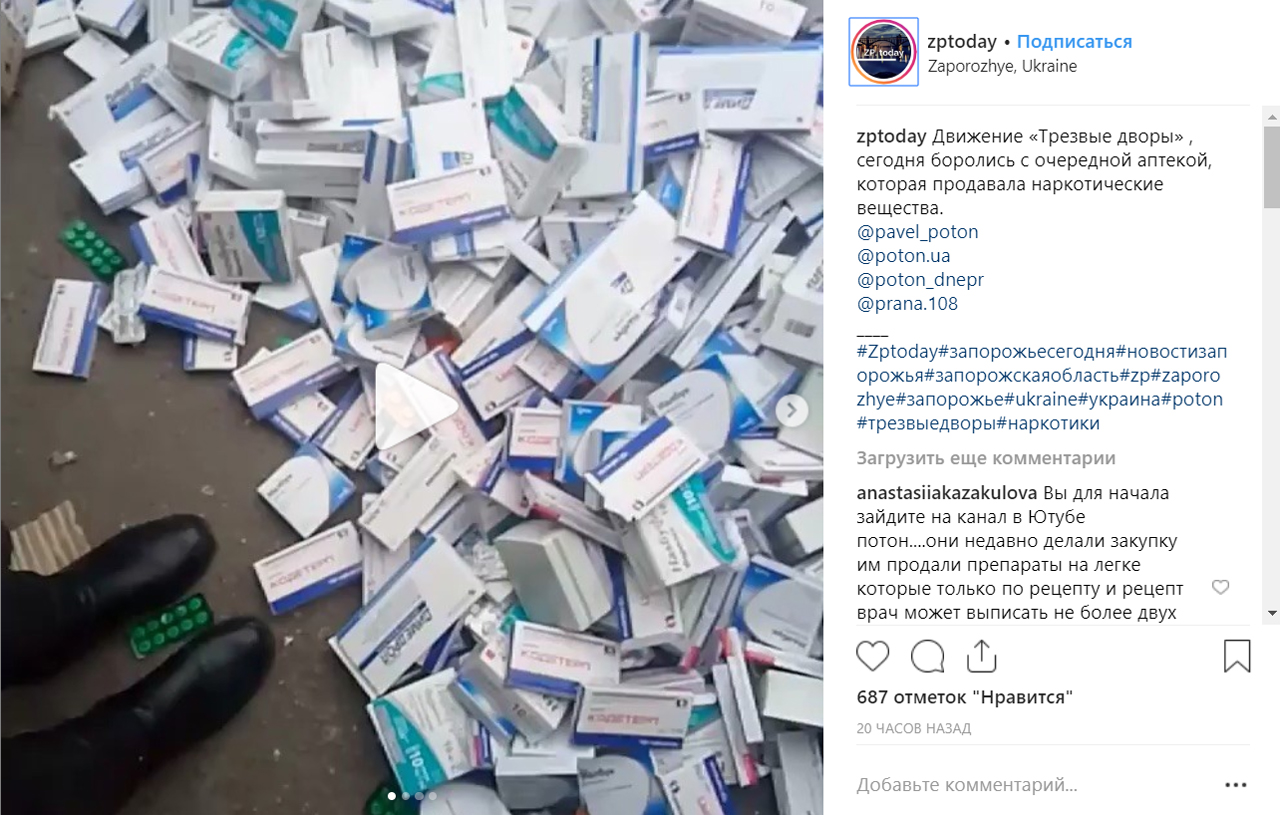The height and width of the screenshot is (815, 1280).
Task: Open comments using the speech bubble icon
Action: 927,656
